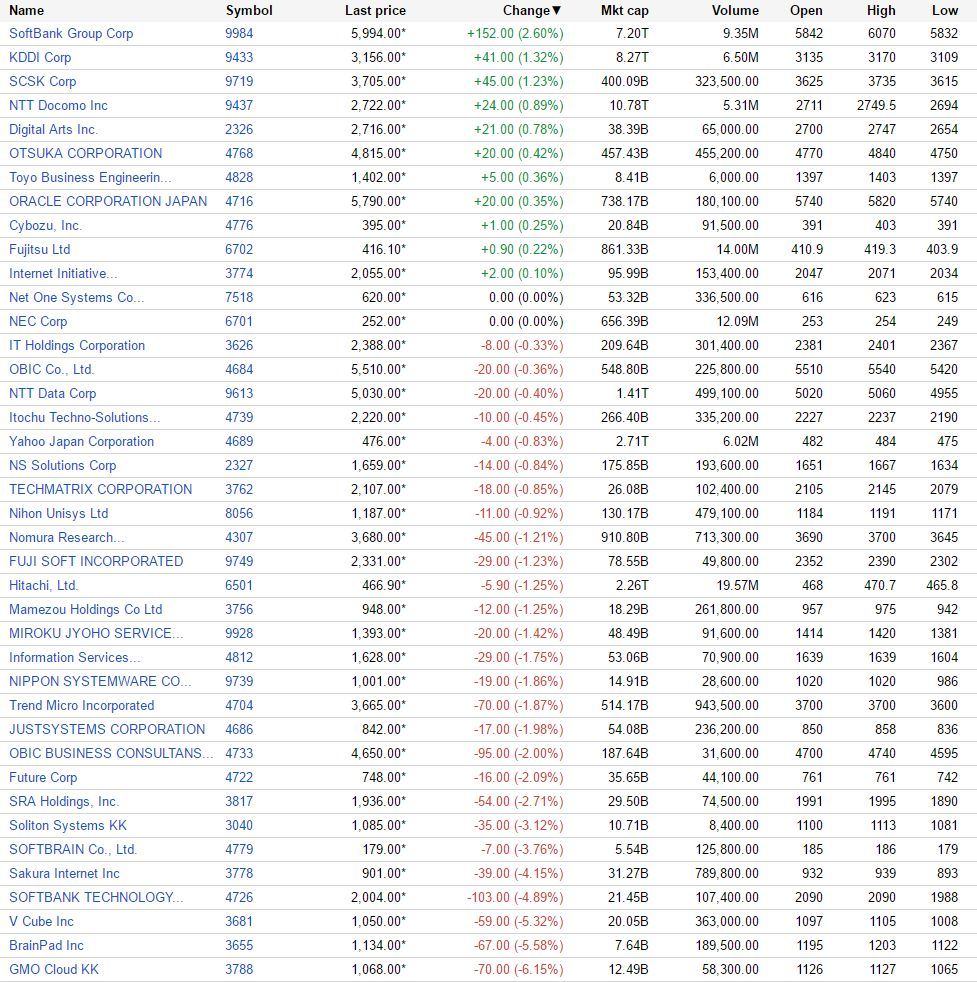Open Information Services... link

(75, 658)
